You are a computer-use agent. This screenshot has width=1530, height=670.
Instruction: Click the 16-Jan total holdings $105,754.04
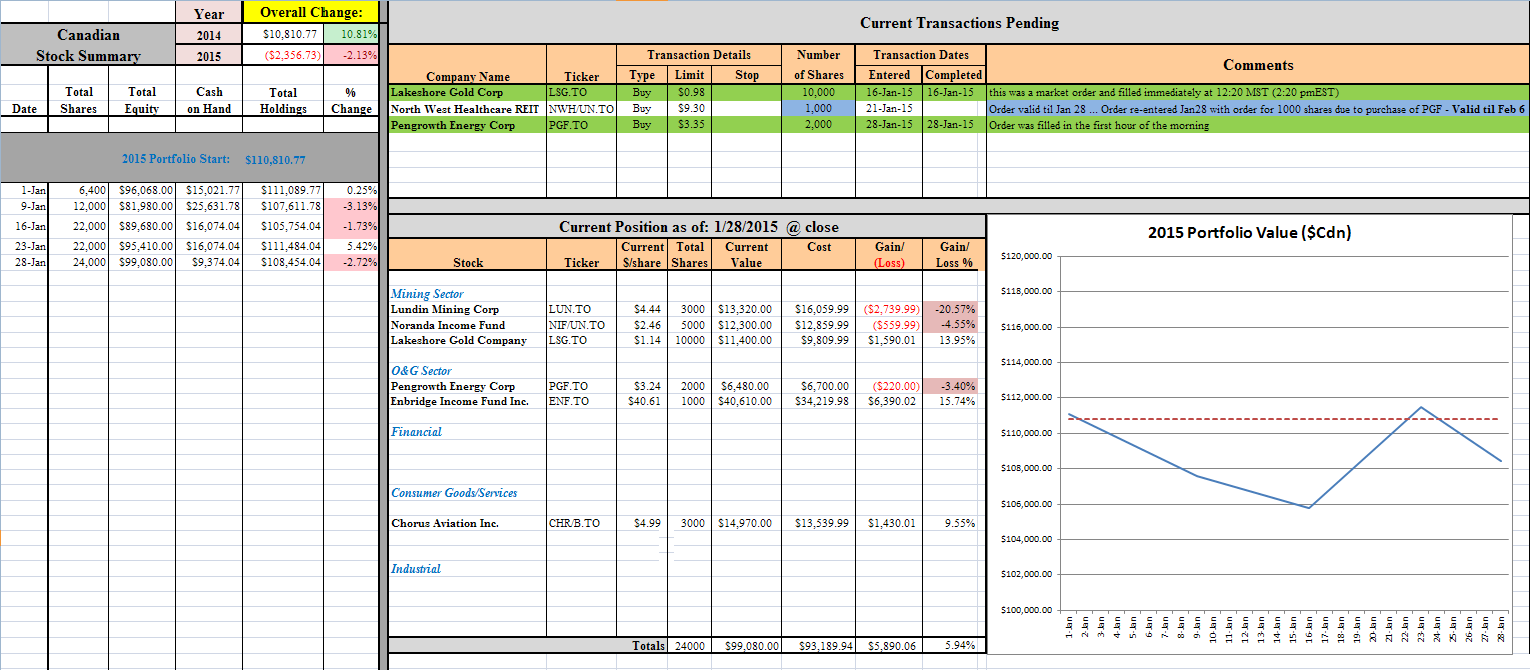click(284, 226)
